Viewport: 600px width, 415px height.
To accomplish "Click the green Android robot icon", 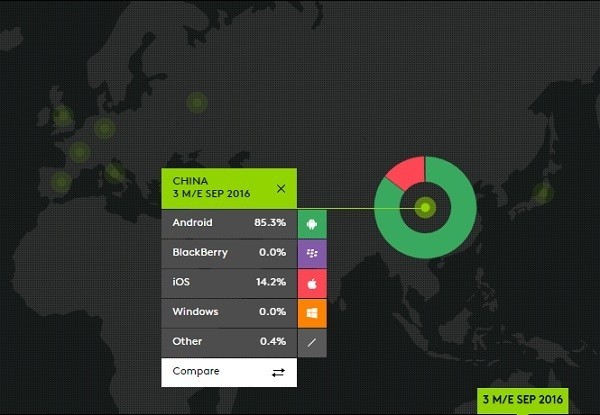I will [x=312, y=222].
